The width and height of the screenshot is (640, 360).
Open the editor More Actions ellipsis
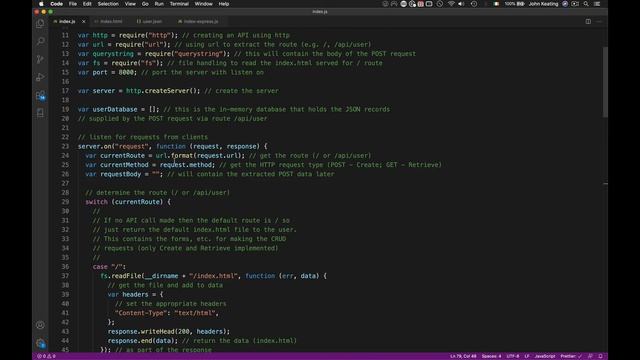coord(599,21)
